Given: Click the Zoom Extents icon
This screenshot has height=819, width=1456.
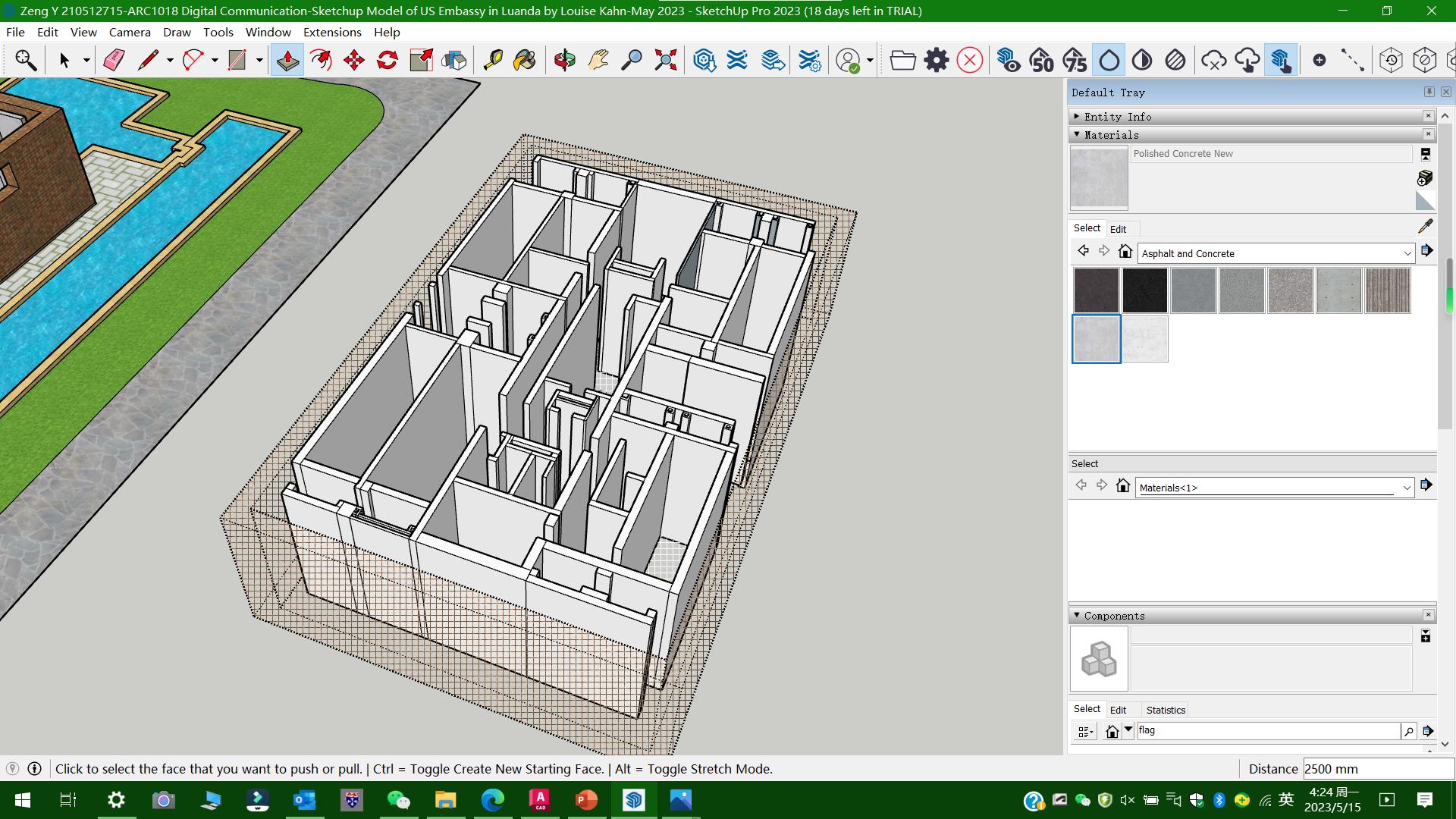Looking at the screenshot, I should coord(665,60).
